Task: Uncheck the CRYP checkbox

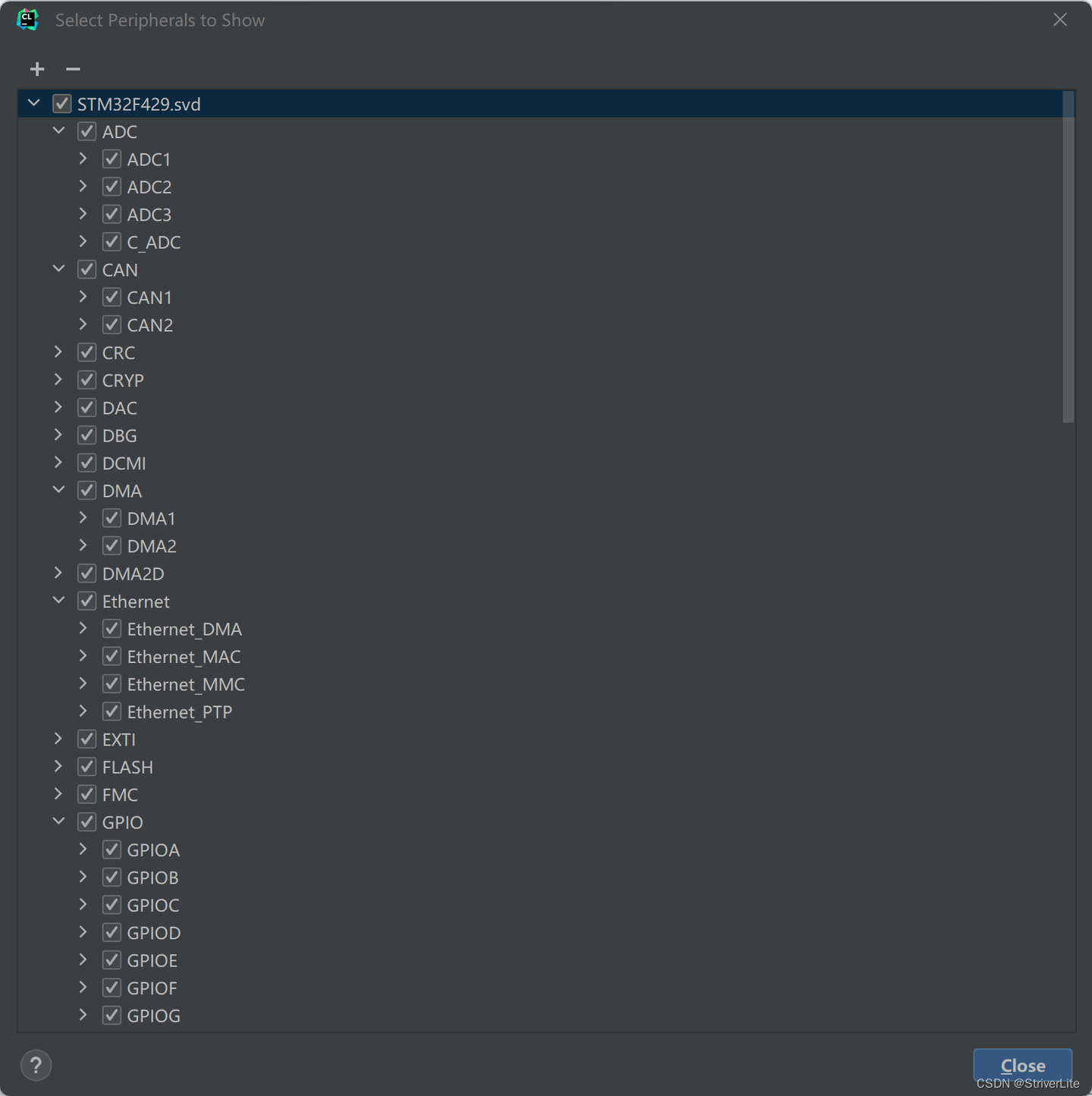Action: pos(87,380)
